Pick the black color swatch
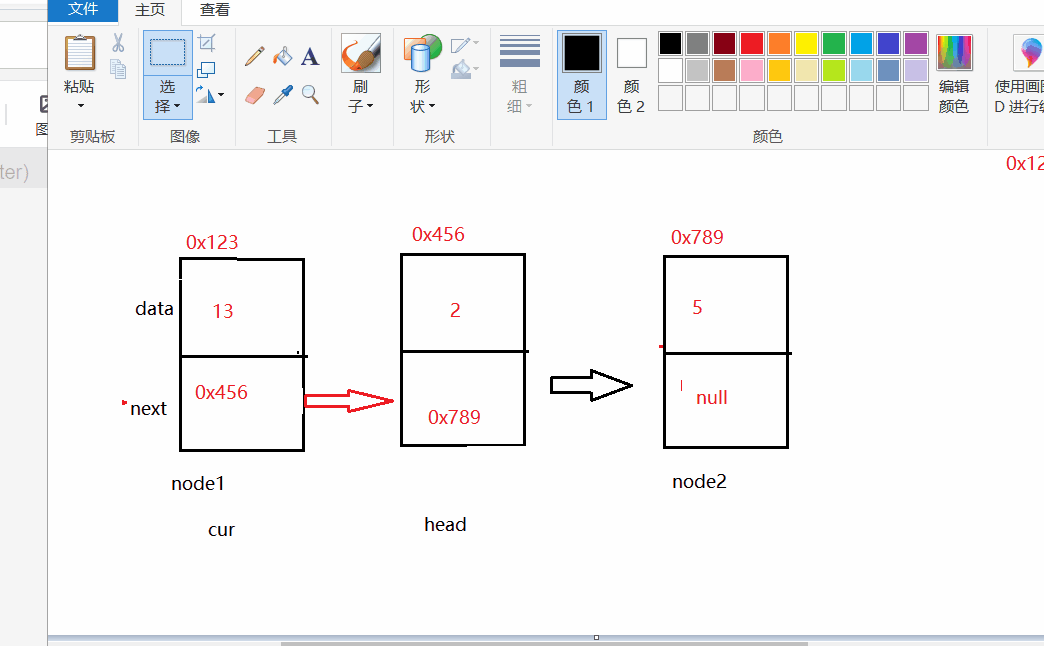Viewport: 1044px width, 646px height. coord(670,43)
